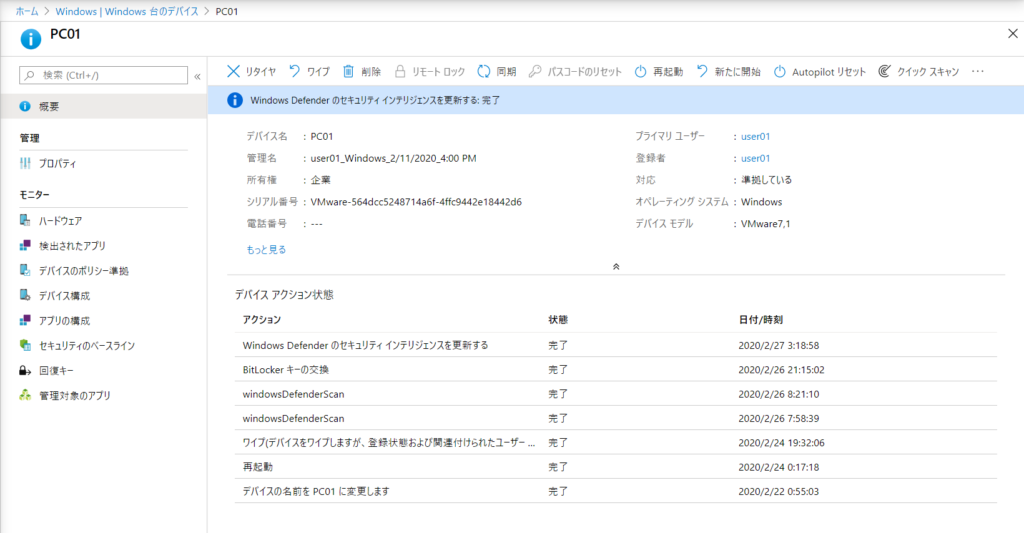Click the PC01 header info icon
Image resolution: width=1024 pixels, height=533 pixels.
(x=31, y=39)
